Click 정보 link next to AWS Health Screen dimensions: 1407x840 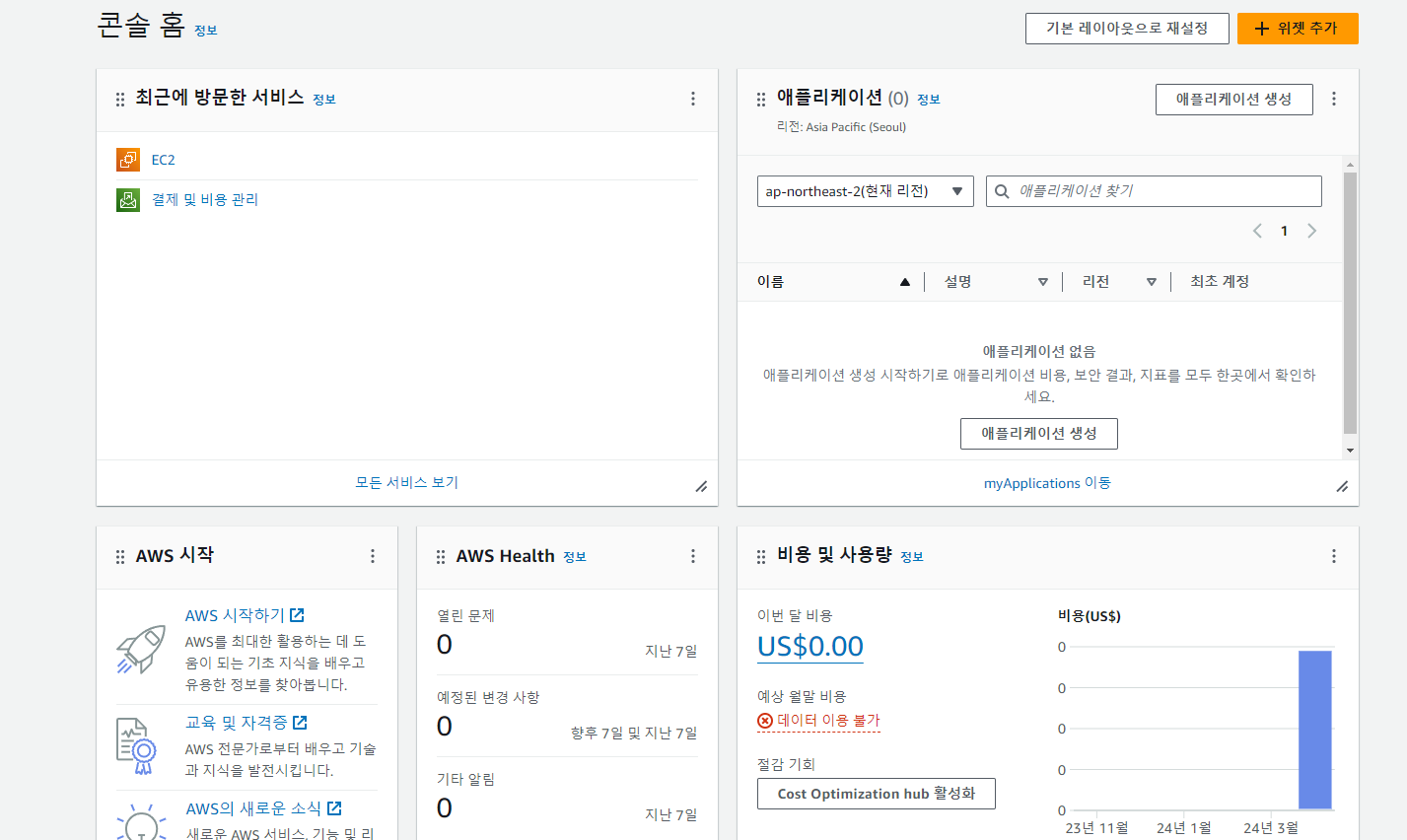(575, 557)
